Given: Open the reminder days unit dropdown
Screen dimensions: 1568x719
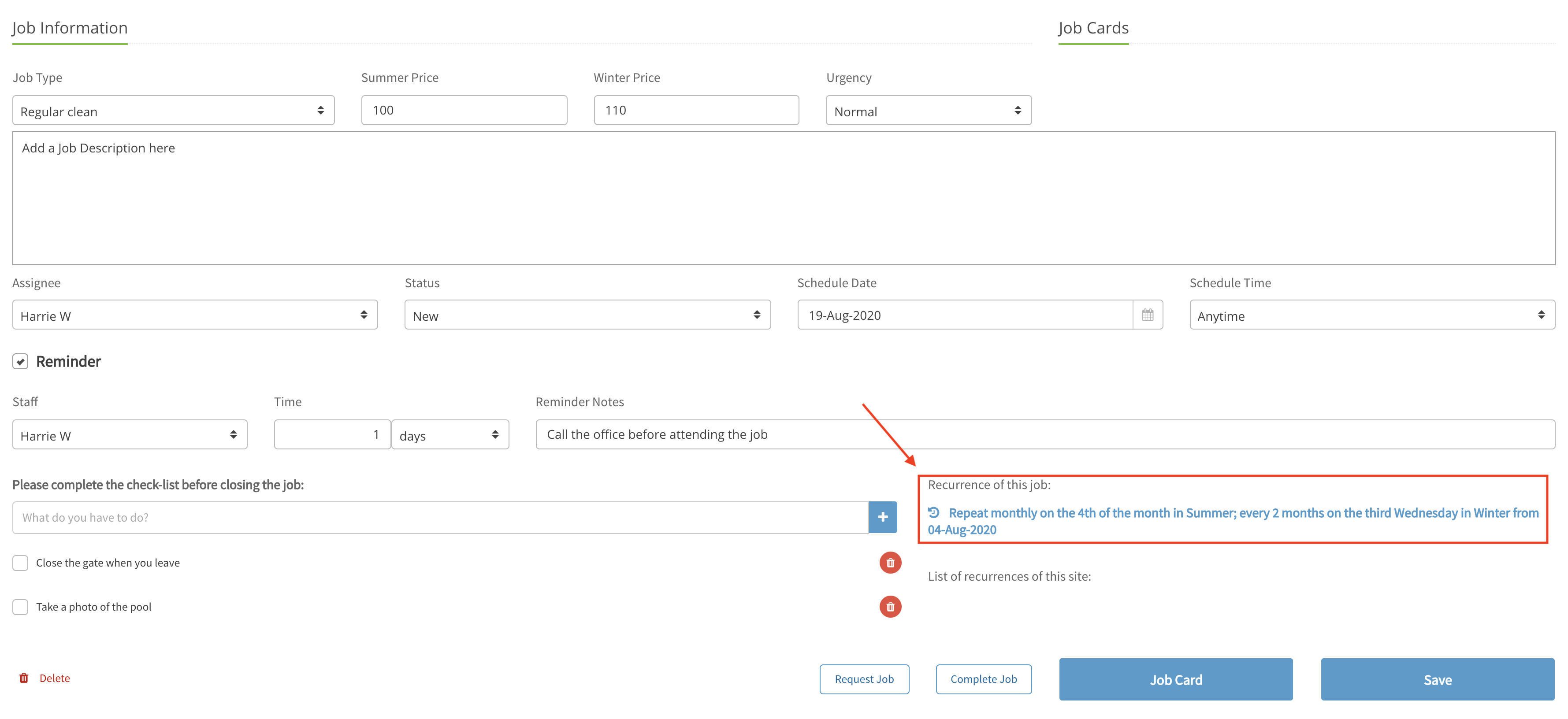Looking at the screenshot, I should [450, 435].
